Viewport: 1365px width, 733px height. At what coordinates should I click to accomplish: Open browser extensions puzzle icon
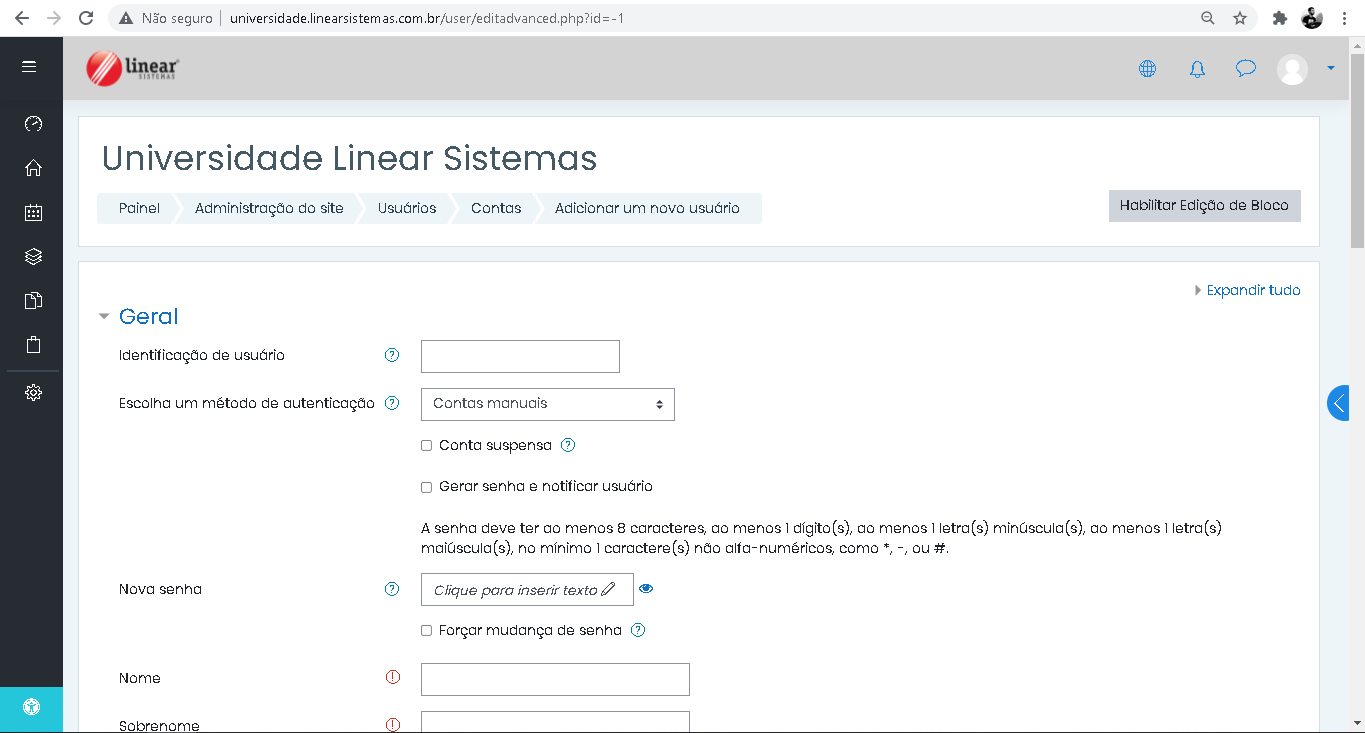[x=1279, y=18]
